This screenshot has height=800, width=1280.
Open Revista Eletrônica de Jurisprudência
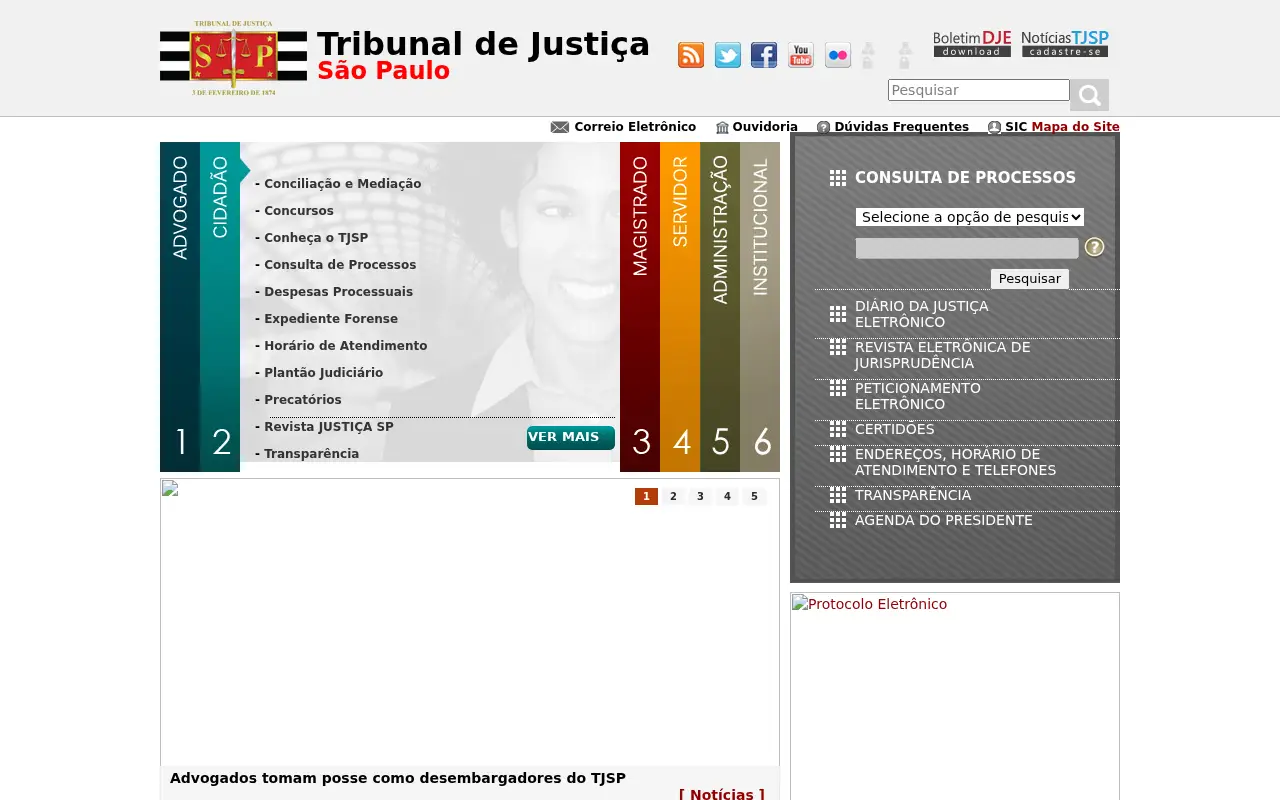click(942, 355)
